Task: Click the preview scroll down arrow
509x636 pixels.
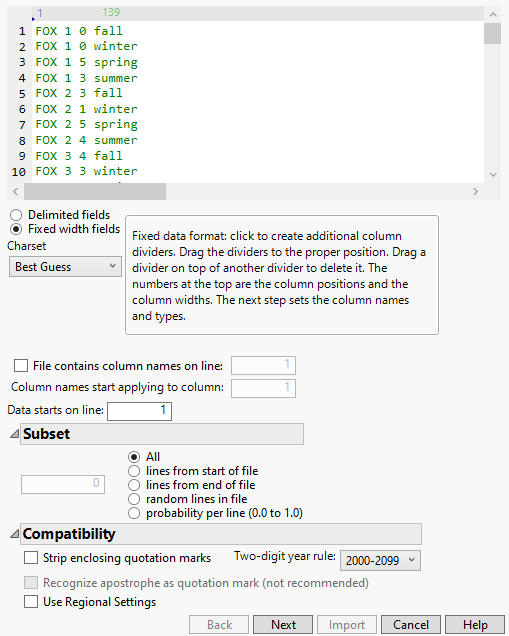Action: point(493,175)
